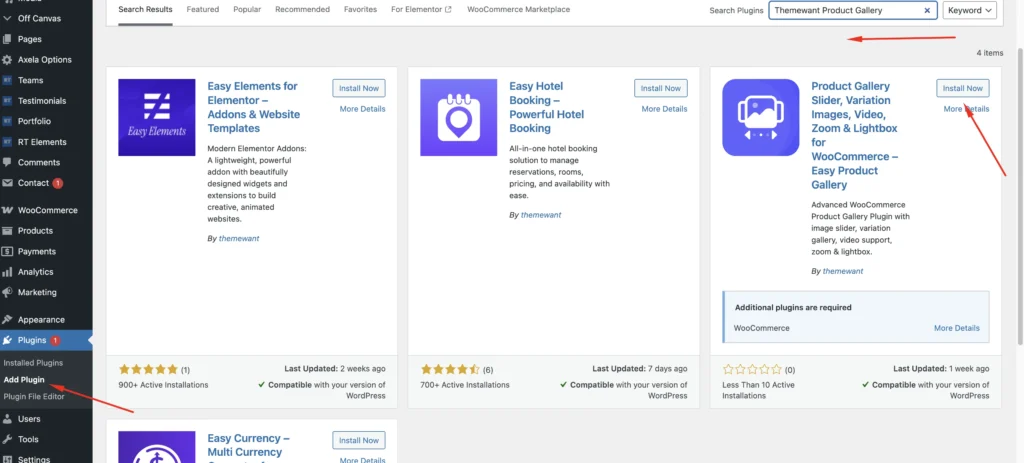The height and width of the screenshot is (463, 1024).
Task: Open Add Plugin submenu item
Action: tap(24, 379)
